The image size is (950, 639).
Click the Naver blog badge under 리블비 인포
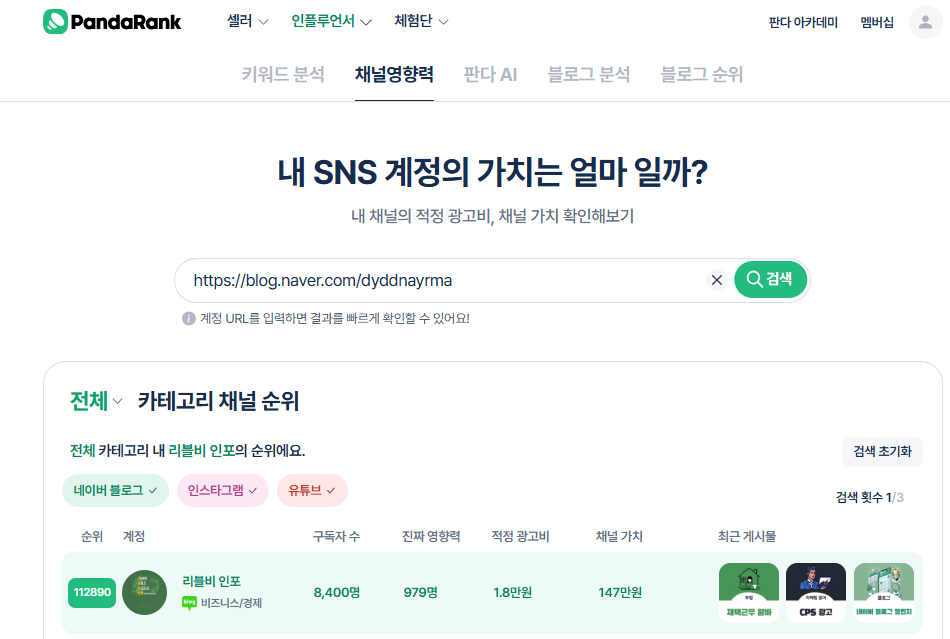pos(188,601)
